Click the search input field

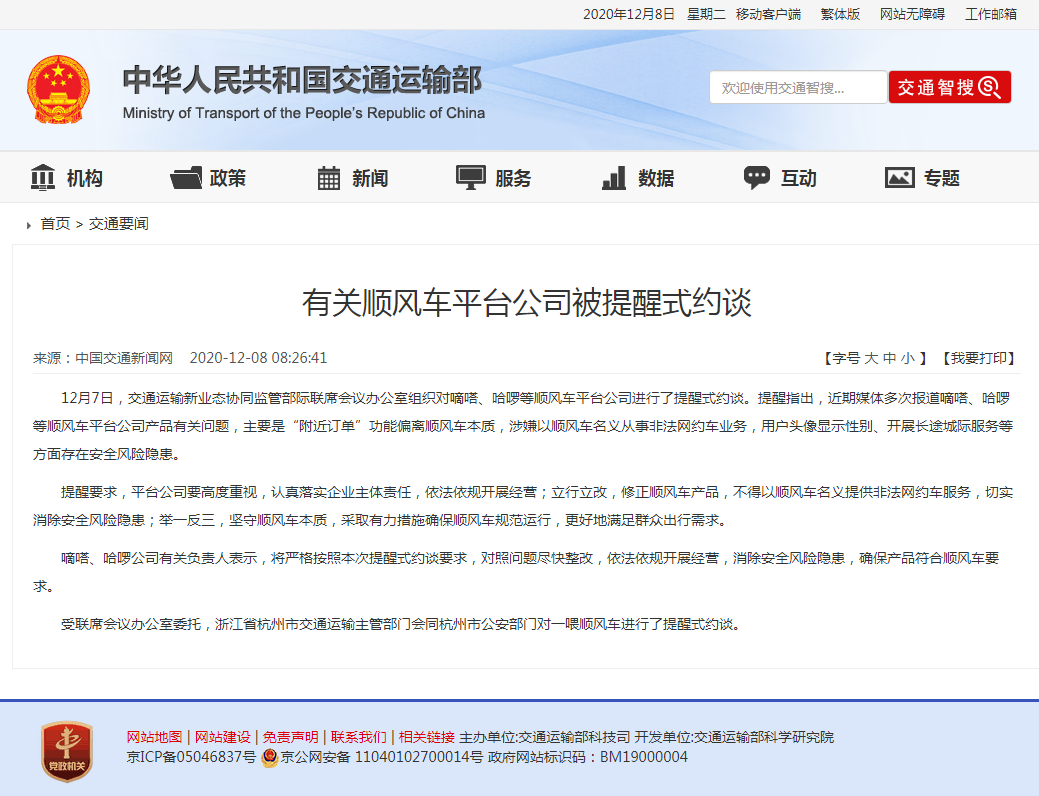point(797,87)
